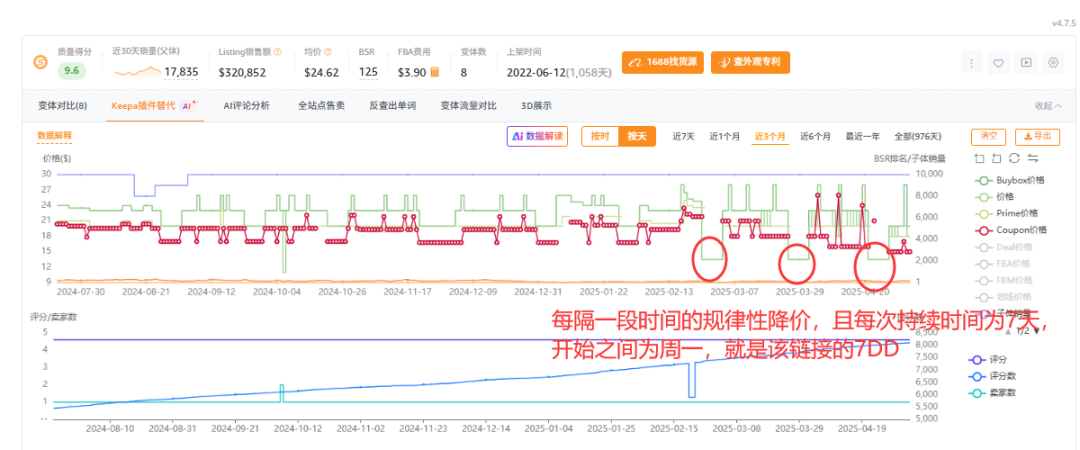The width and height of the screenshot is (1080, 450).
Task: Toggle 评分 series in lower legend
Action: click(987, 360)
